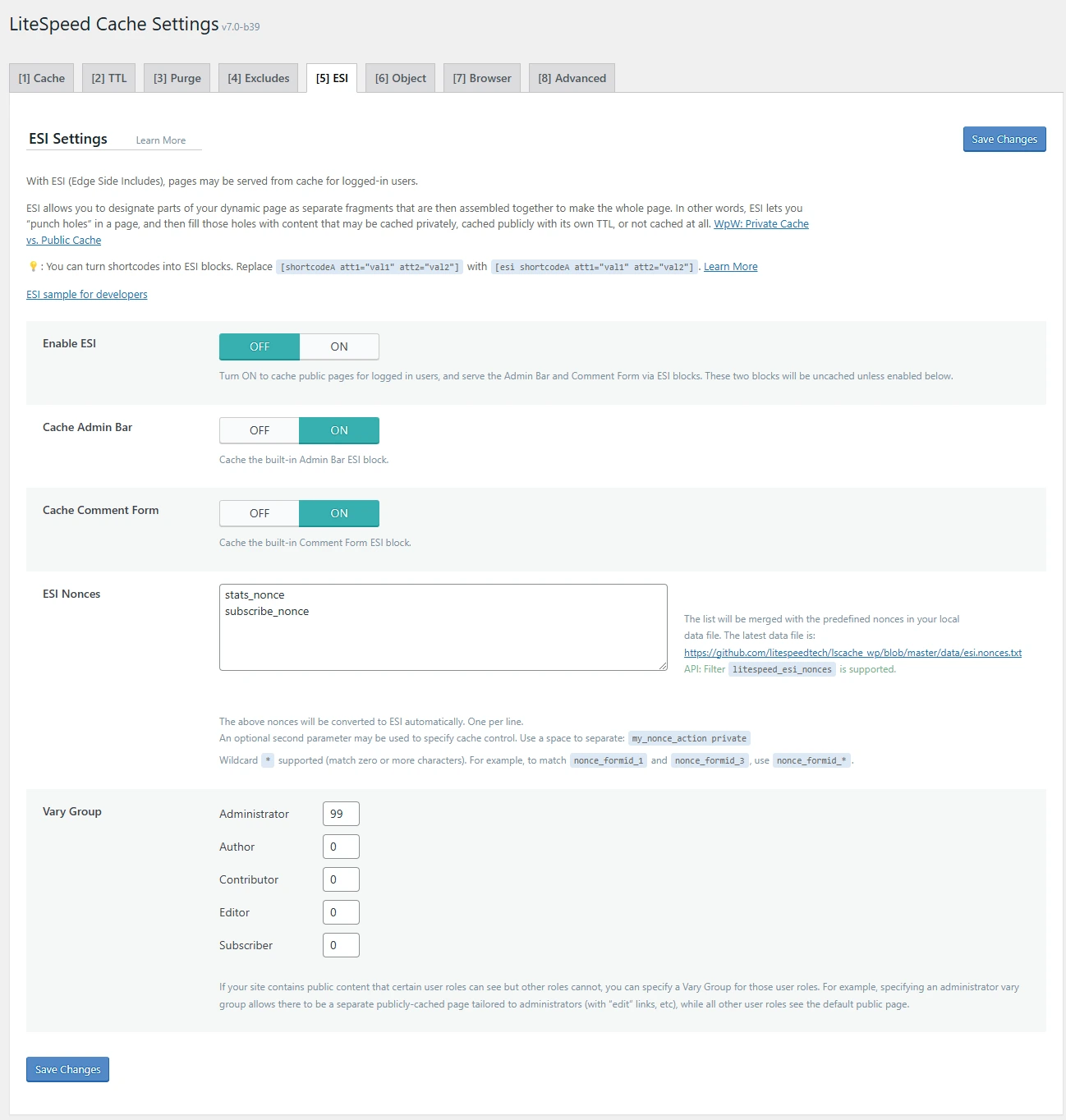Go to the [8] Advanced tab
The image size is (1066, 1120).
pyautogui.click(x=572, y=78)
